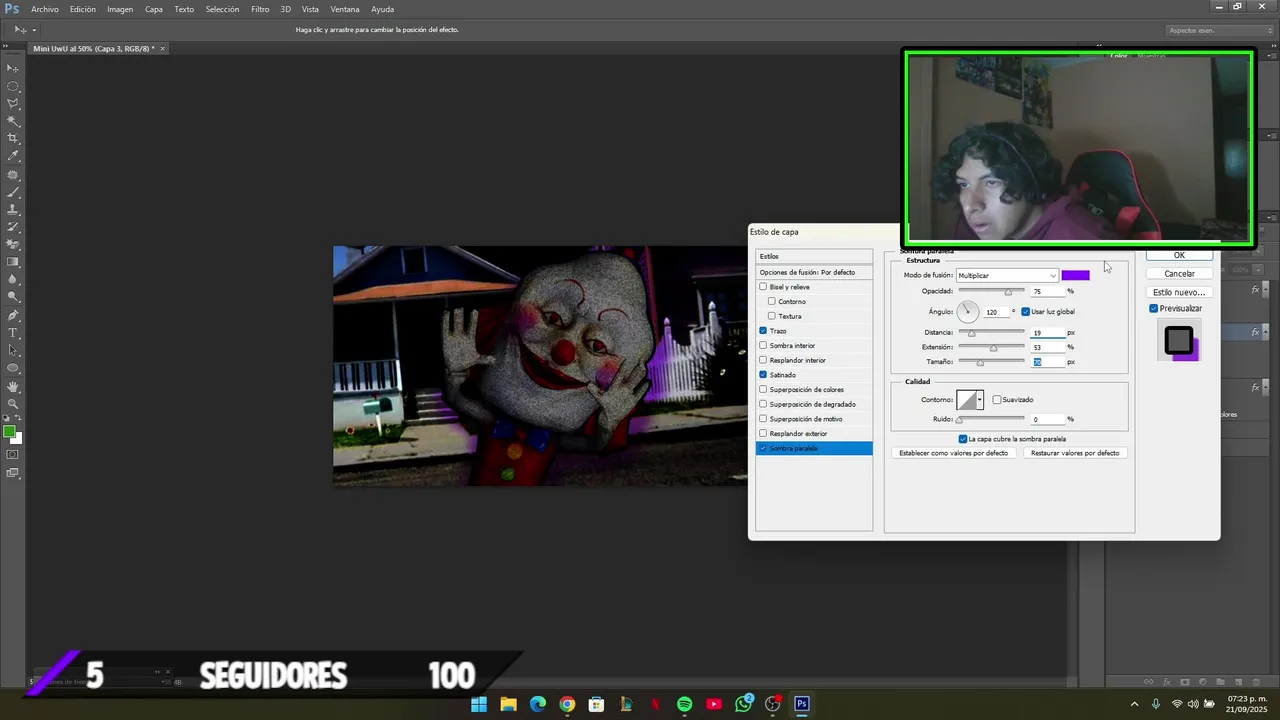The height and width of the screenshot is (720, 1280).
Task: Enable the Contorno sub-style checkbox
Action: click(772, 301)
